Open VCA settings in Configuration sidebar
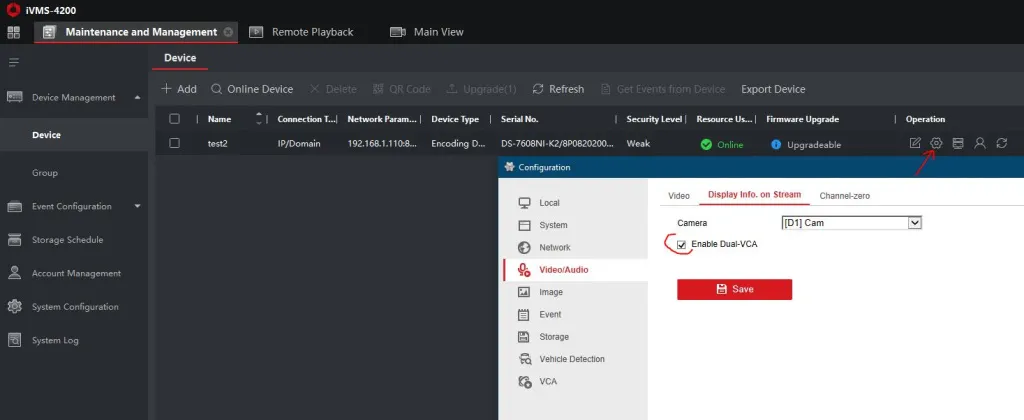This screenshot has width=1024, height=420. 548,381
